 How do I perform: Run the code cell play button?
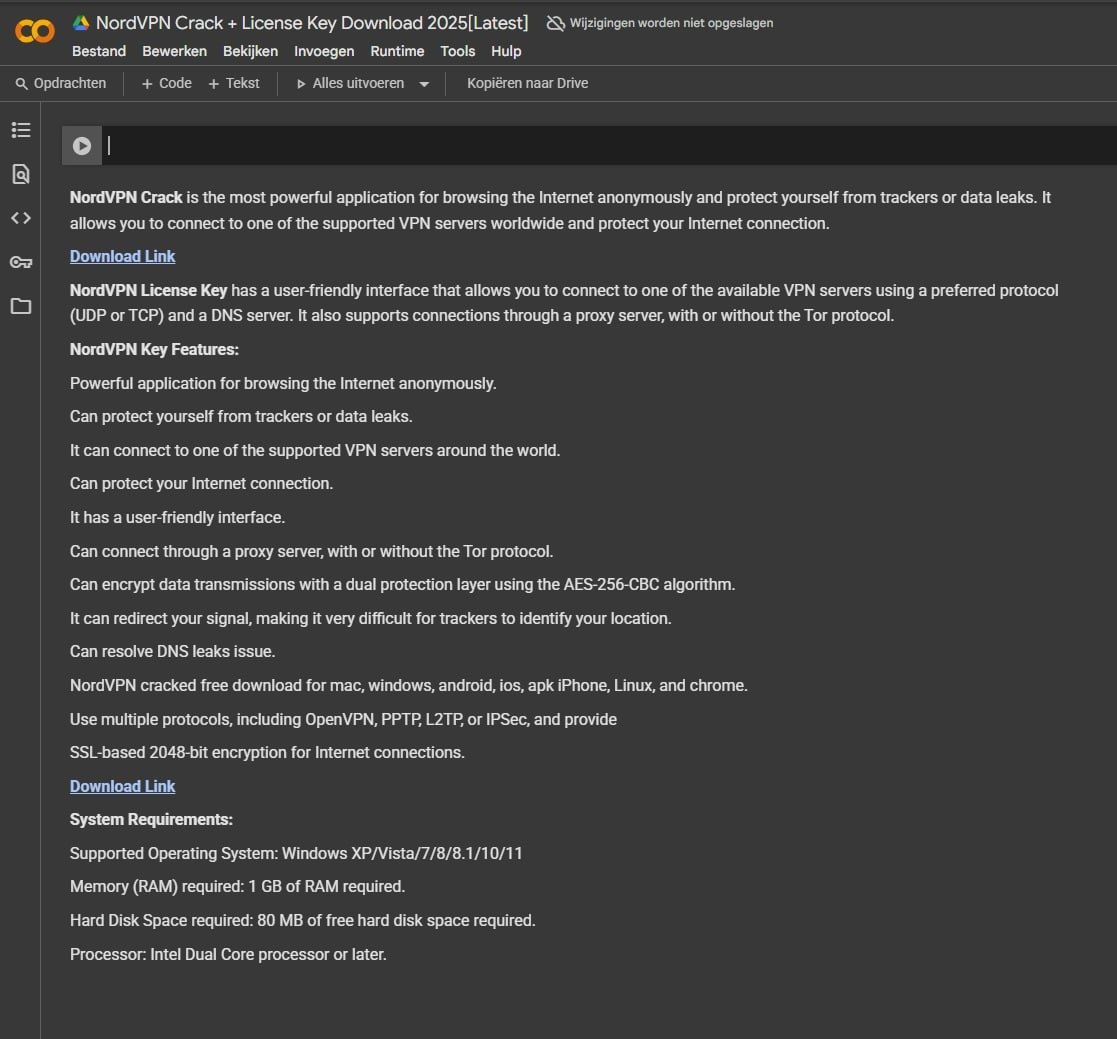(x=82, y=146)
